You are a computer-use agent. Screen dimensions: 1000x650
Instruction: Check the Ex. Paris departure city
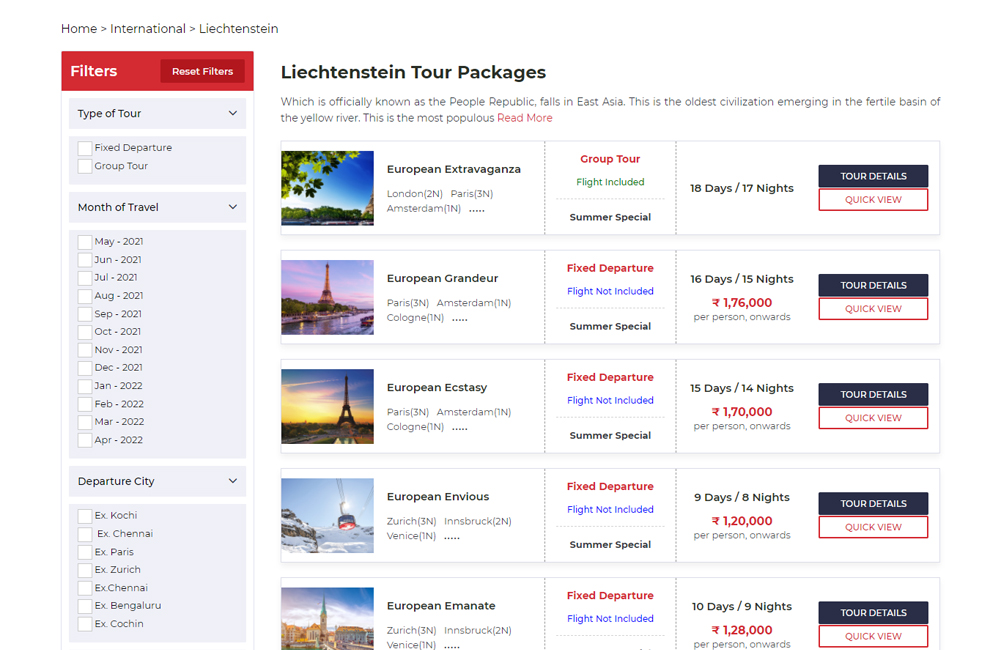pyautogui.click(x=85, y=552)
